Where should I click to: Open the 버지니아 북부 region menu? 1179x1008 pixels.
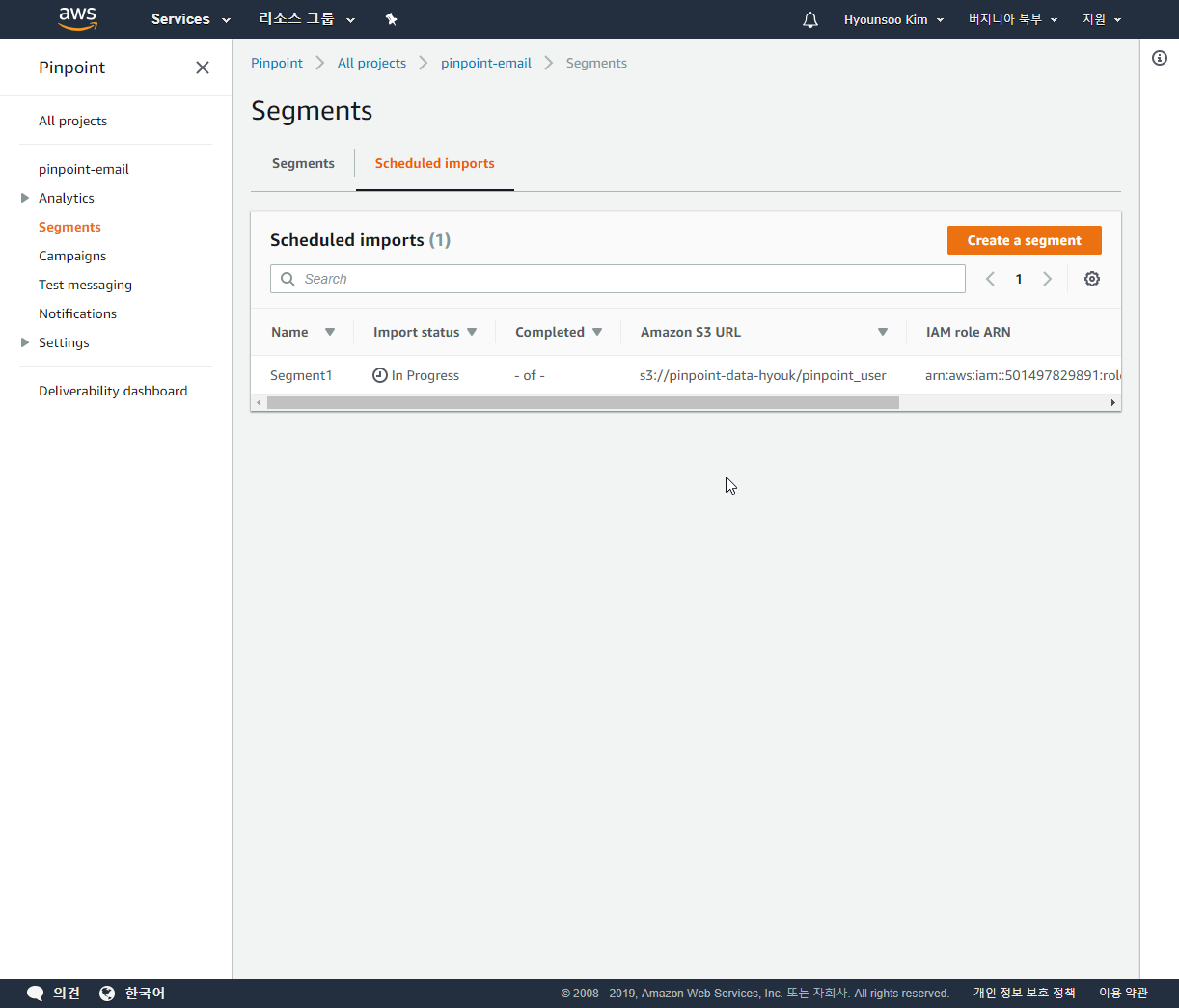tap(1013, 19)
